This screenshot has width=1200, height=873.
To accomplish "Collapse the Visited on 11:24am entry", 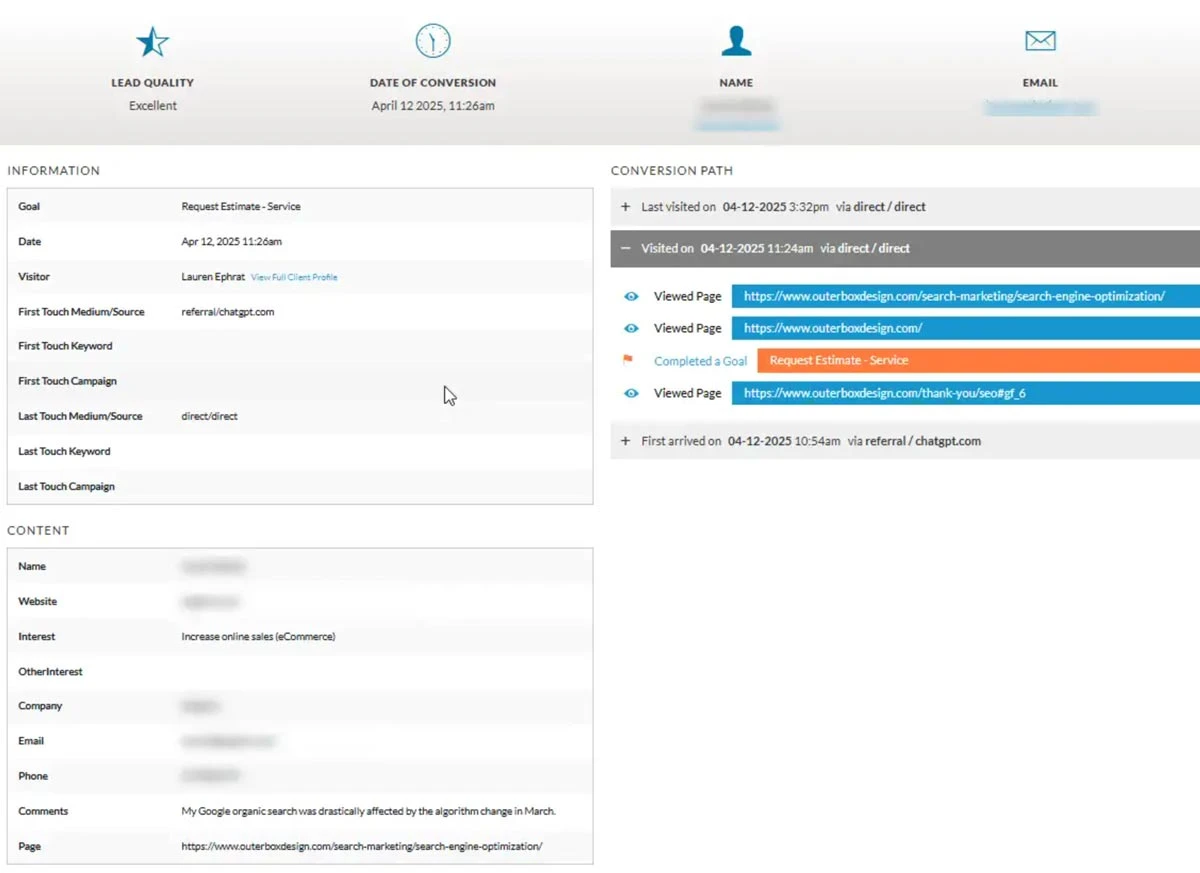I will coord(626,249).
